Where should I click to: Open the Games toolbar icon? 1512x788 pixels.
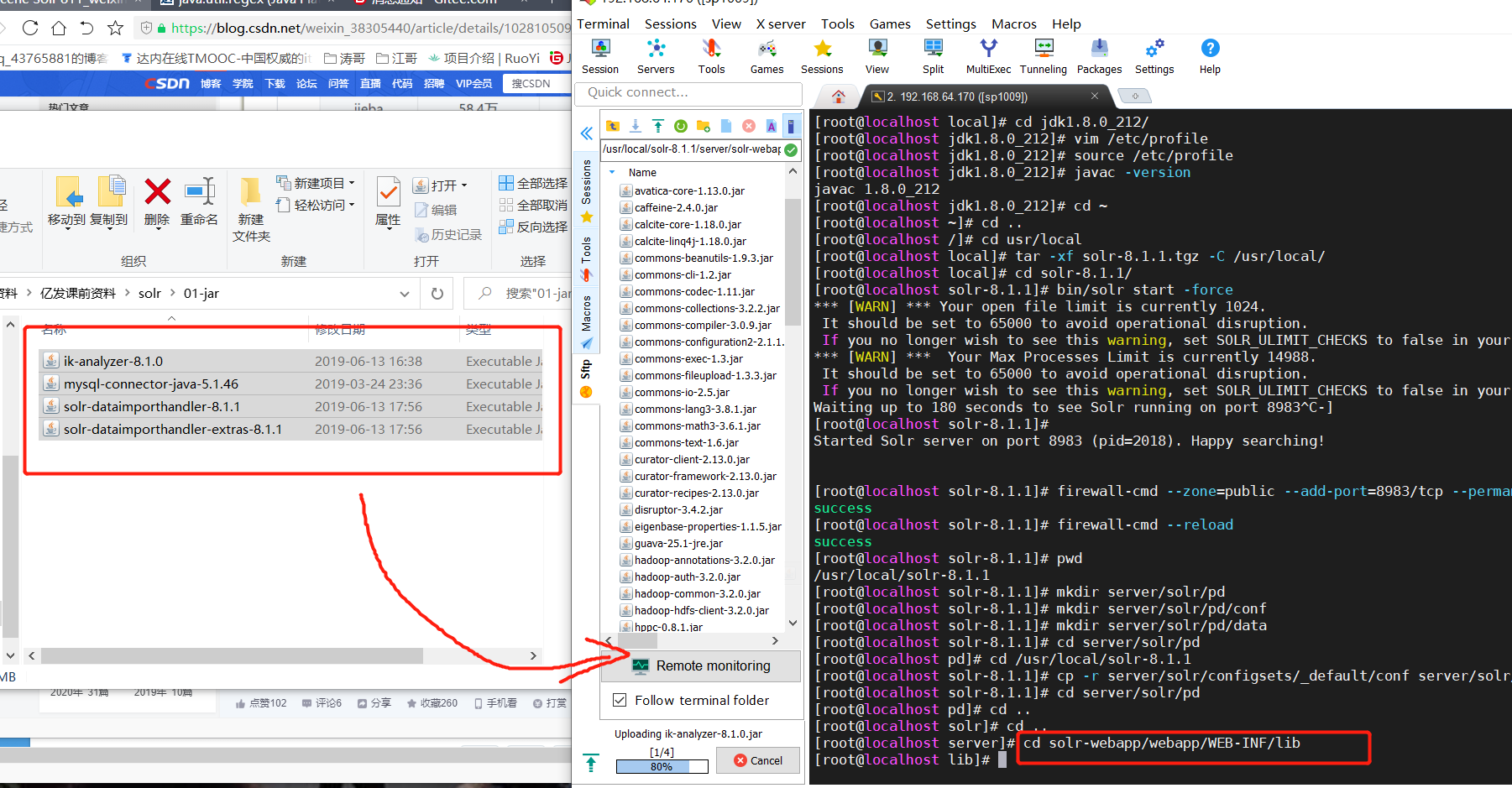click(x=766, y=56)
